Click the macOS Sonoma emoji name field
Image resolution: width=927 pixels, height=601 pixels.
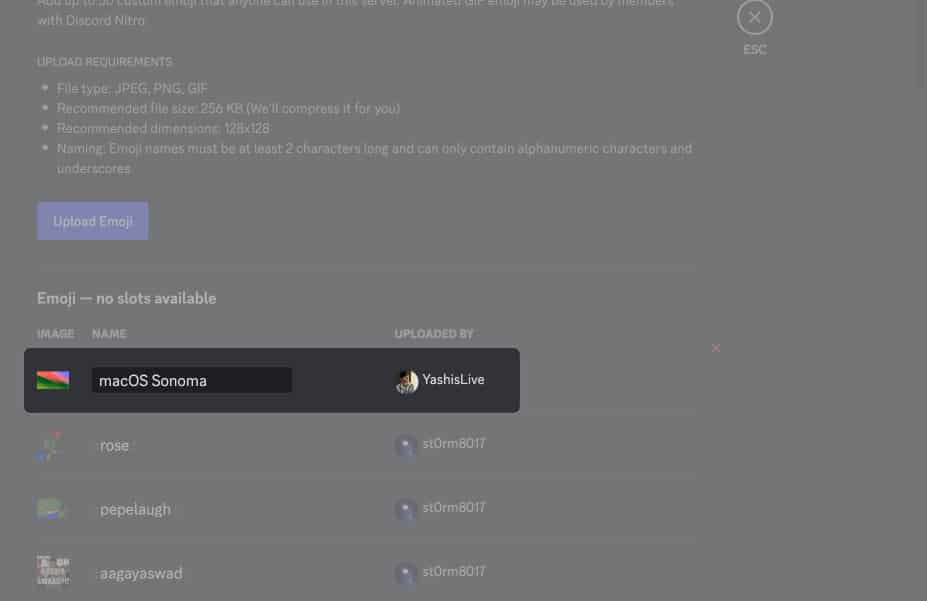tap(192, 381)
